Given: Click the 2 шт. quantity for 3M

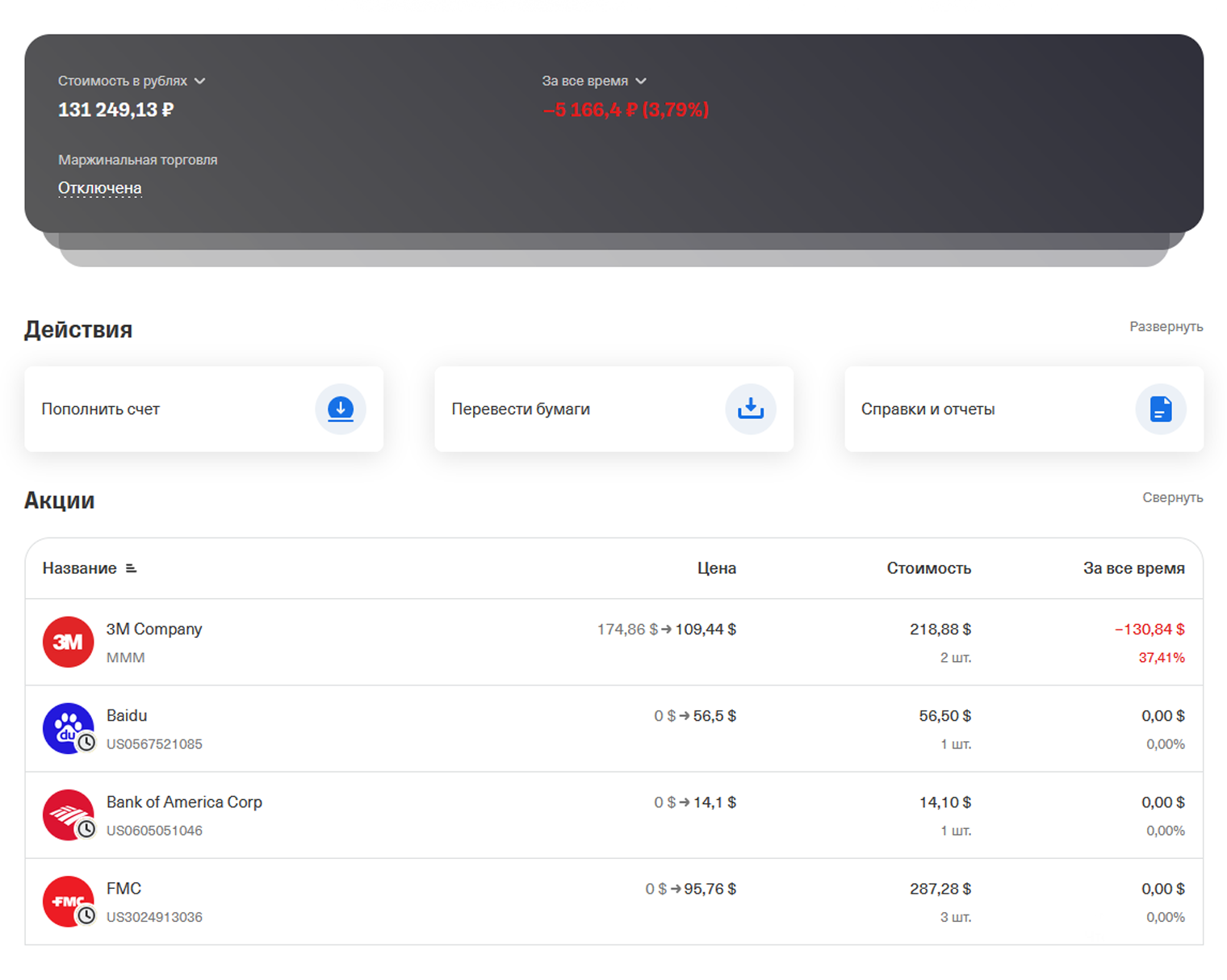Looking at the screenshot, I should [956, 658].
